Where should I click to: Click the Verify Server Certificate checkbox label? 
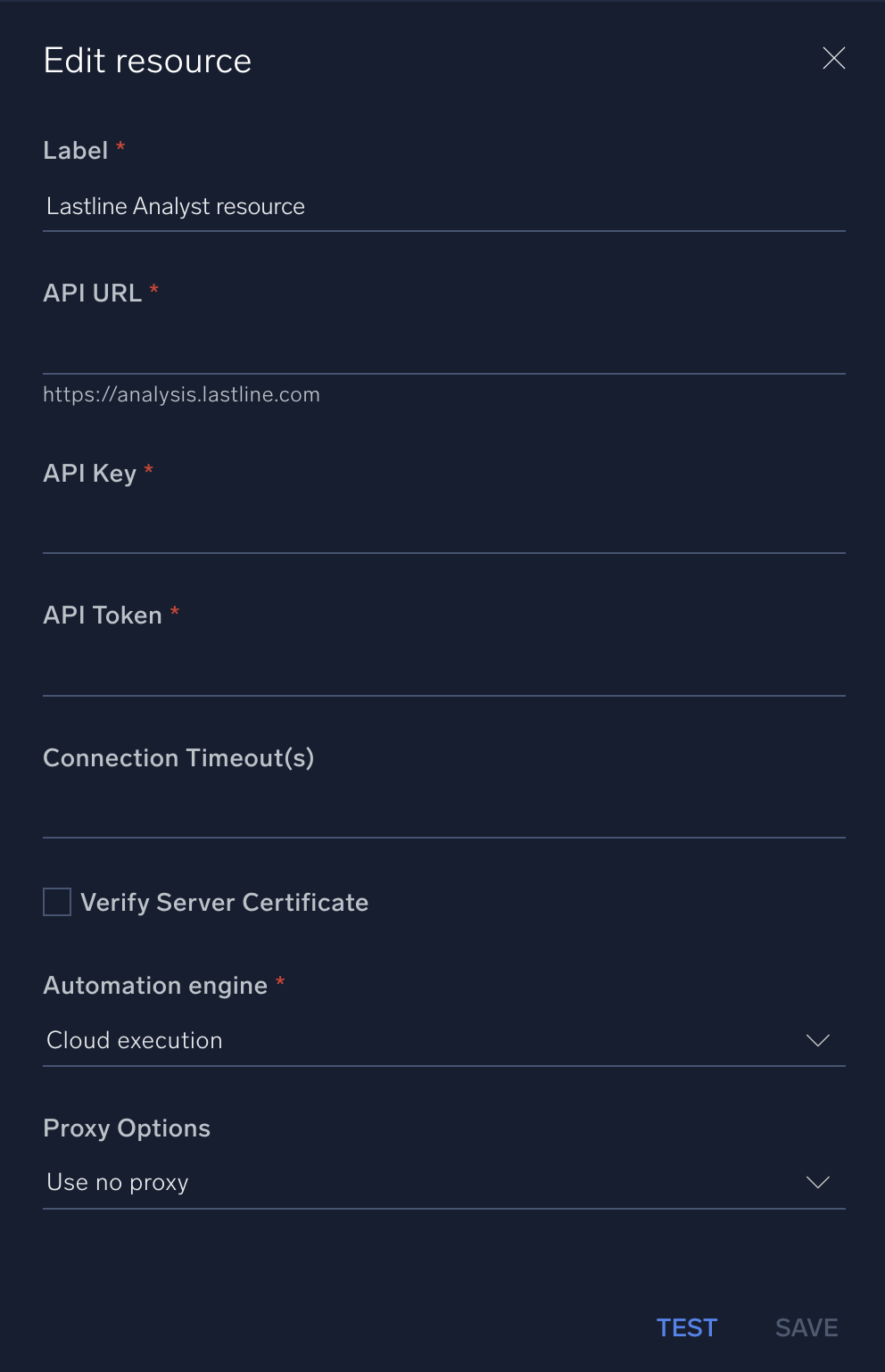(224, 902)
